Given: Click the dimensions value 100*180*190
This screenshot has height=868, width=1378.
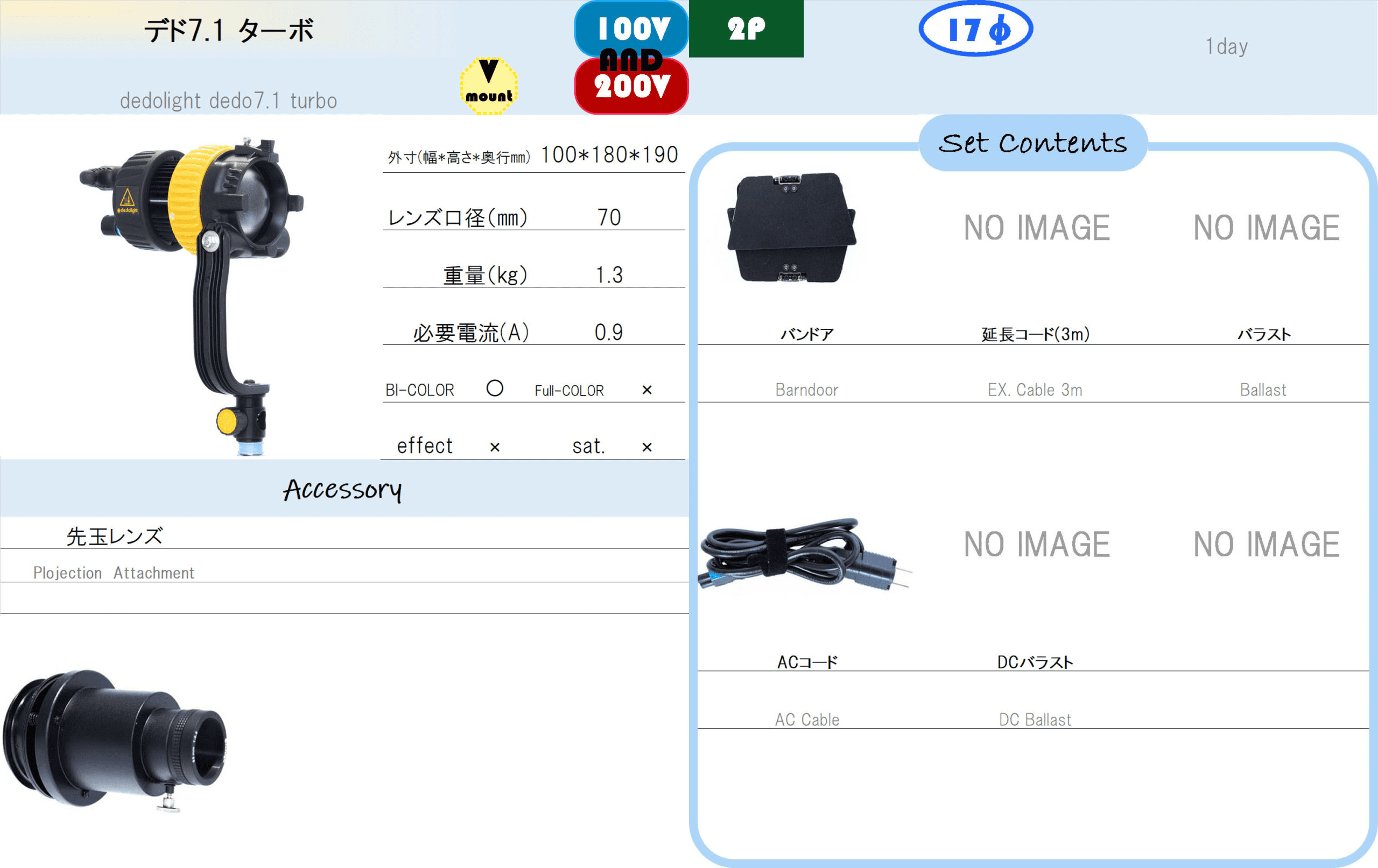Looking at the screenshot, I should [609, 154].
